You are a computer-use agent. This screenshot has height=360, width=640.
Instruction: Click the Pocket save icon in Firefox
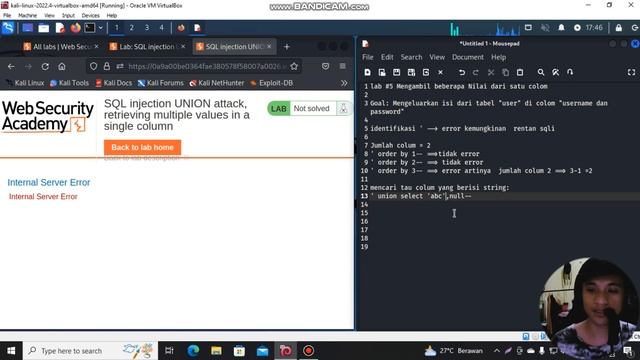point(325,66)
